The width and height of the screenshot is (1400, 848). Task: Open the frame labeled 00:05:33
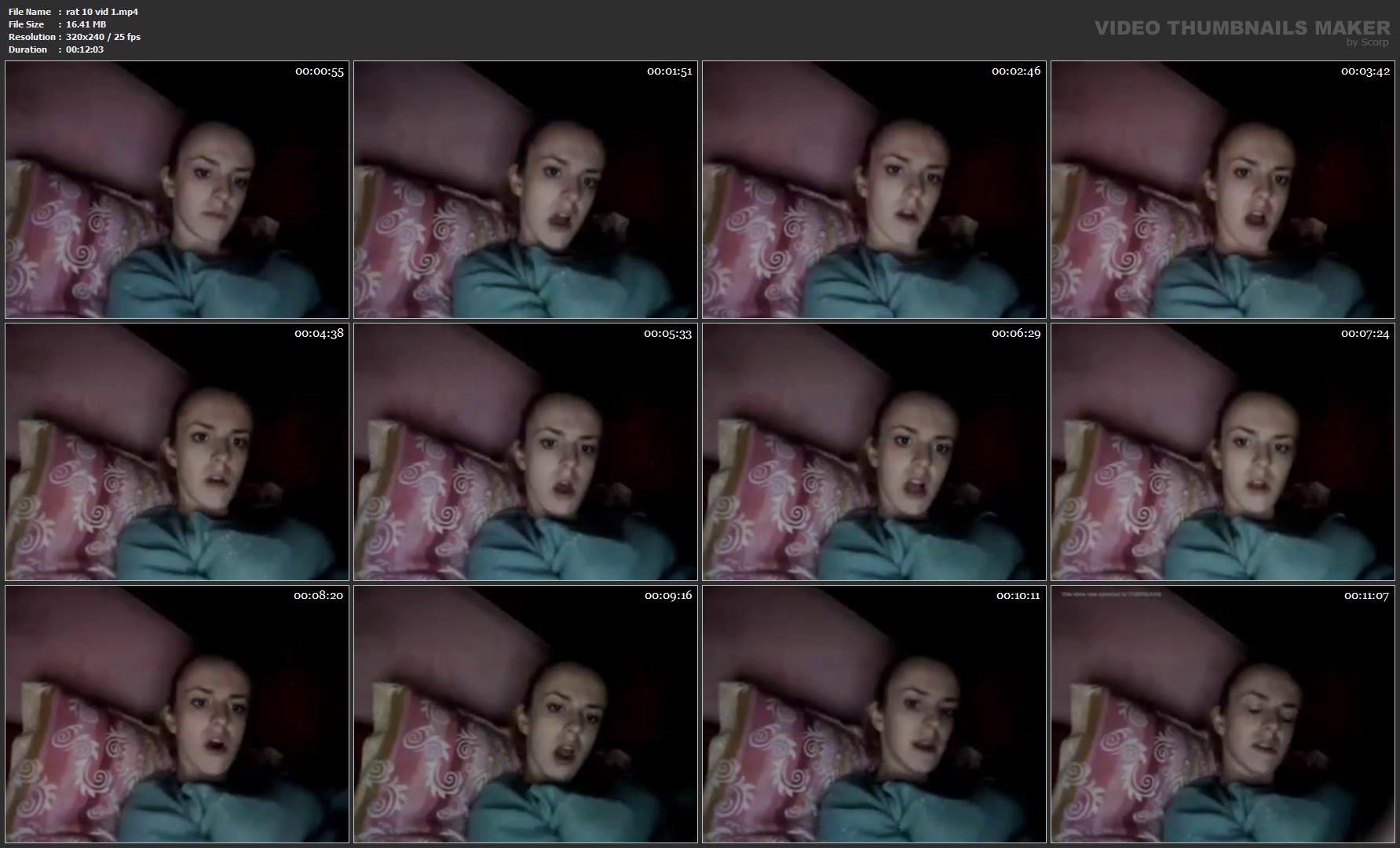coord(525,451)
